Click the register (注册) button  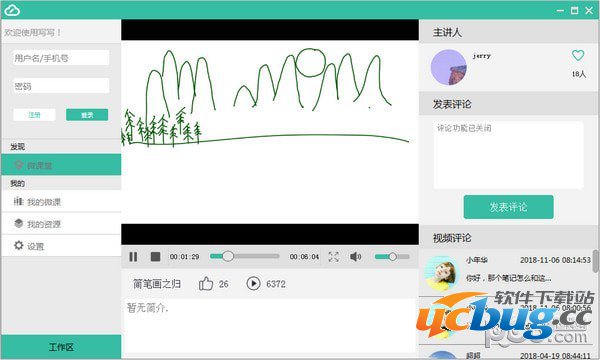tap(34, 115)
